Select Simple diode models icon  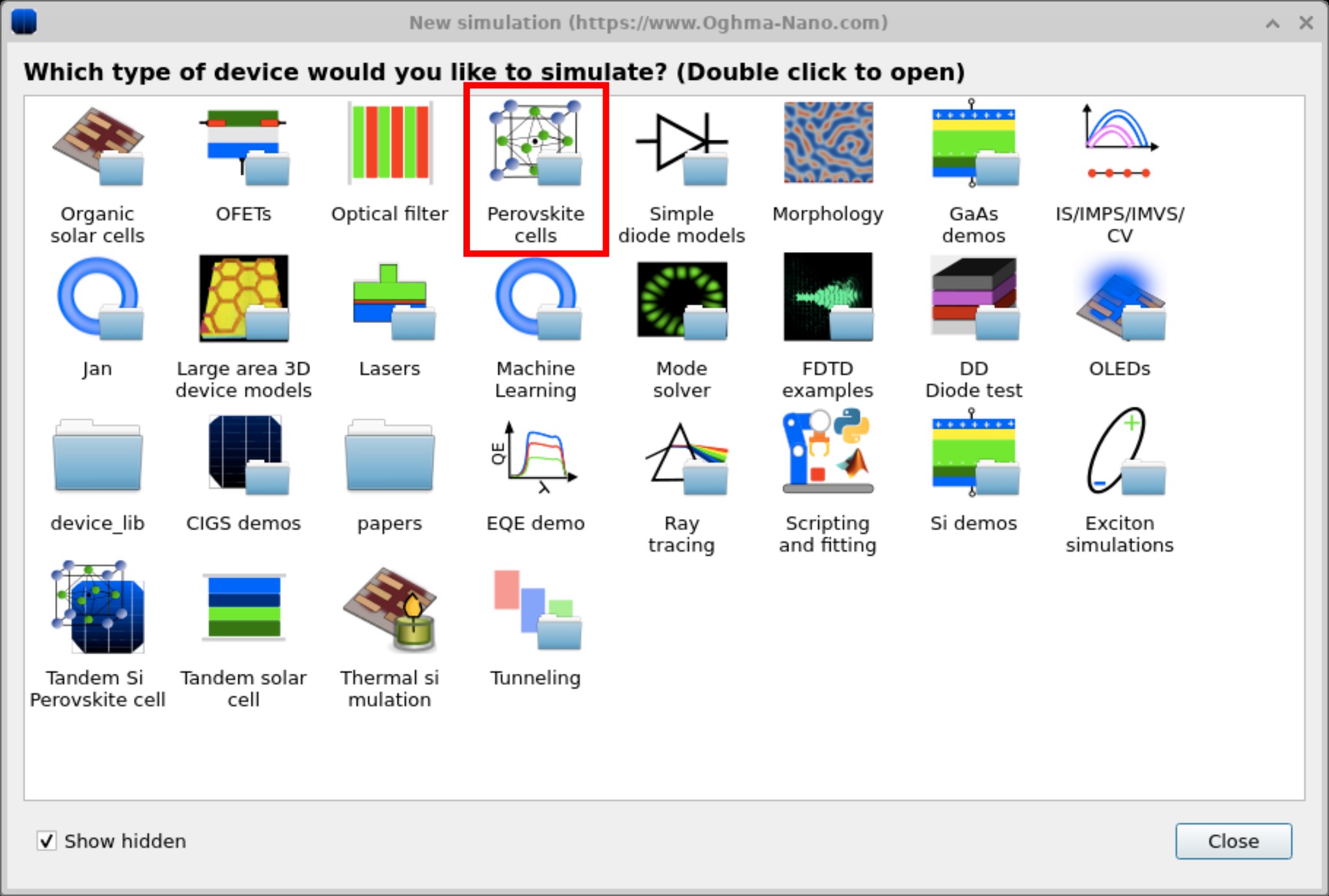[x=681, y=144]
